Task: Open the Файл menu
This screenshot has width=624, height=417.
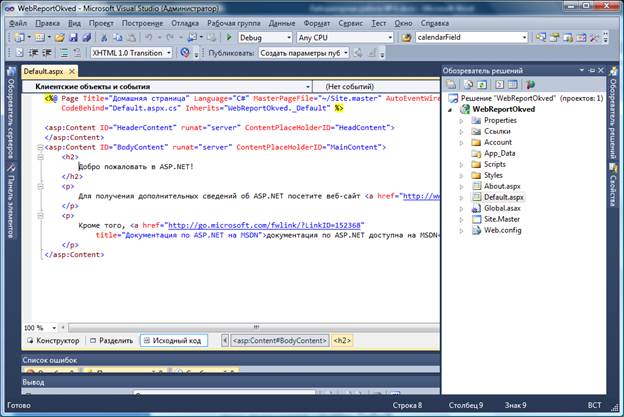Action: click(18, 23)
